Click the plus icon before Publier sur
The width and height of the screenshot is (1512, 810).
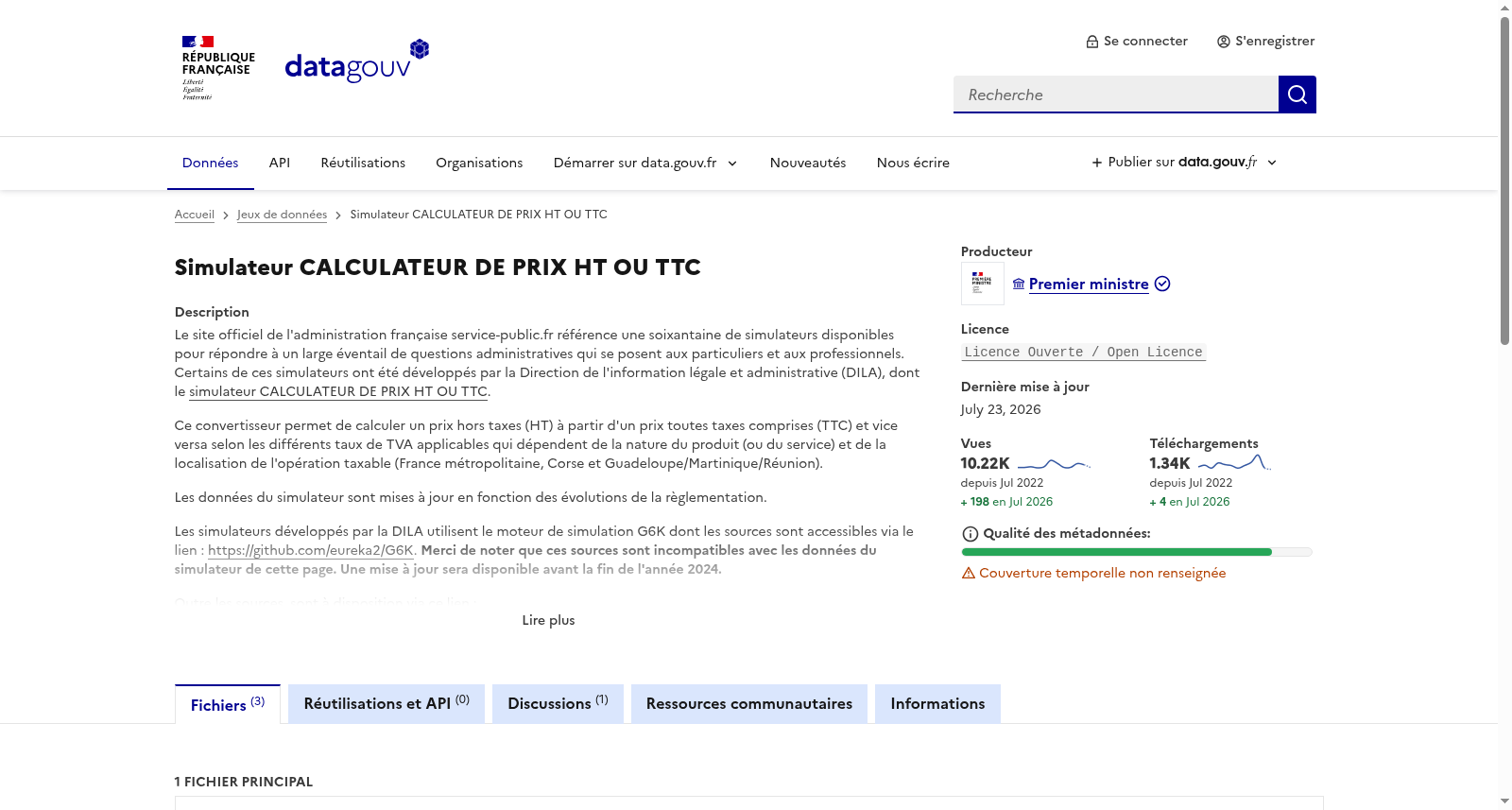1097,163
